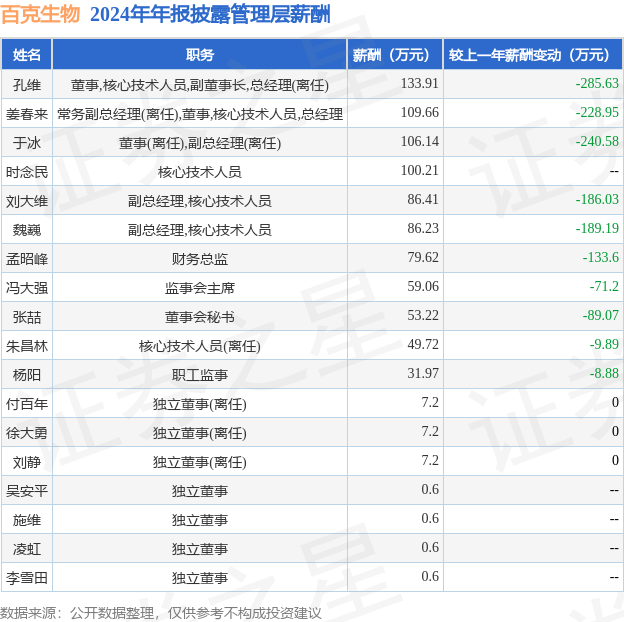The width and height of the screenshot is (624, 622).
Task: Click 孔维's position cell with 副董事长
Action: (x=200, y=85)
